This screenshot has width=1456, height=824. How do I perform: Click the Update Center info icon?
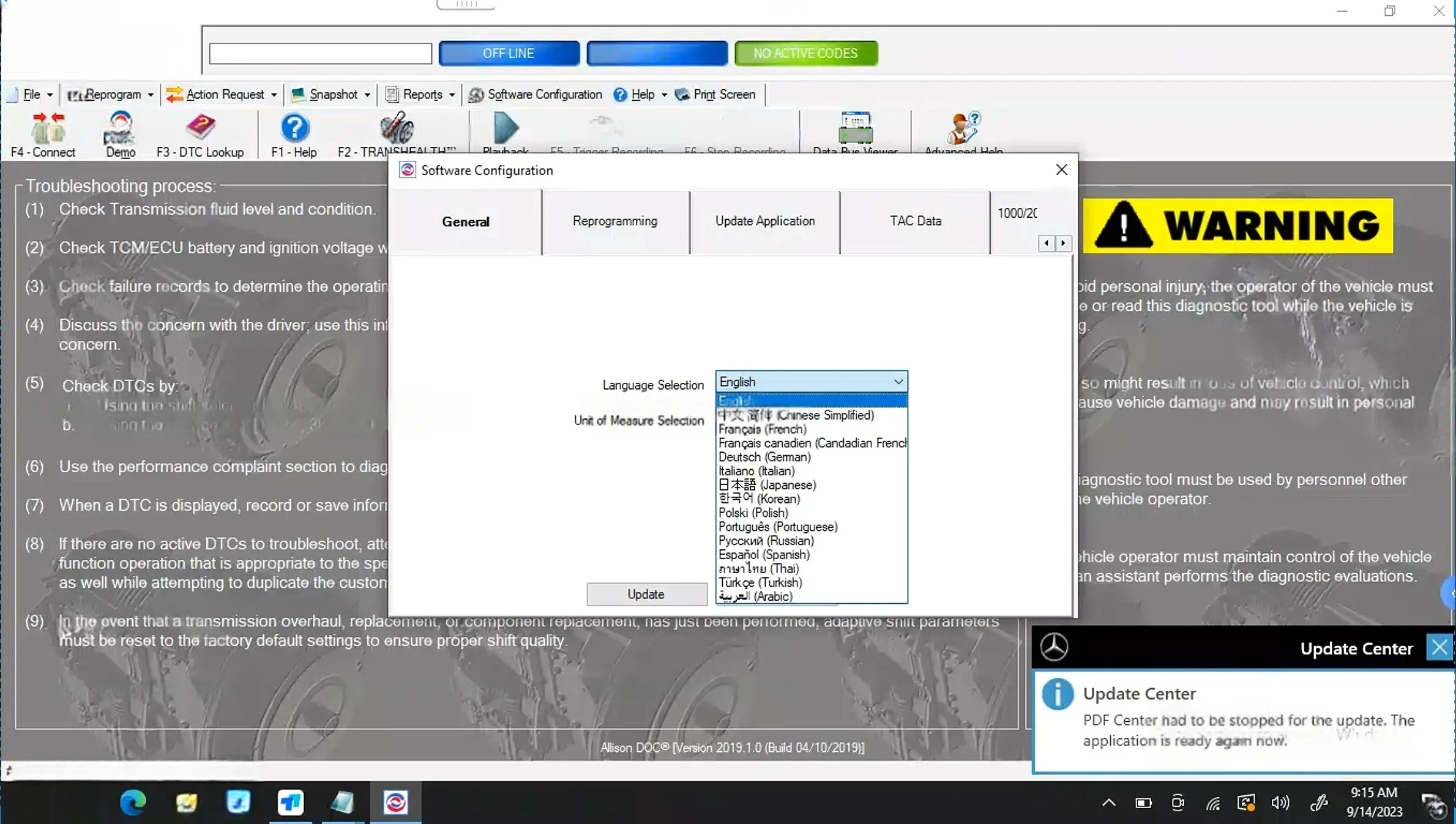pos(1057,694)
